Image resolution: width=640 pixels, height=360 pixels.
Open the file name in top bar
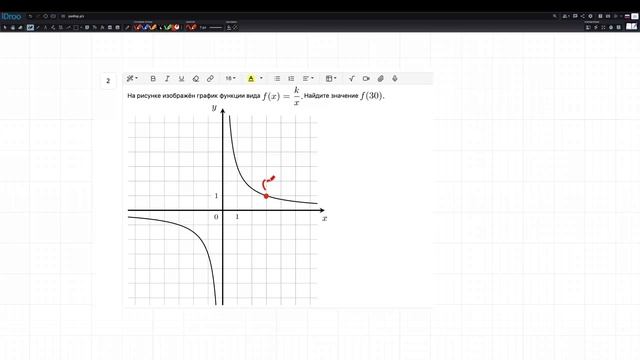(x=76, y=16)
